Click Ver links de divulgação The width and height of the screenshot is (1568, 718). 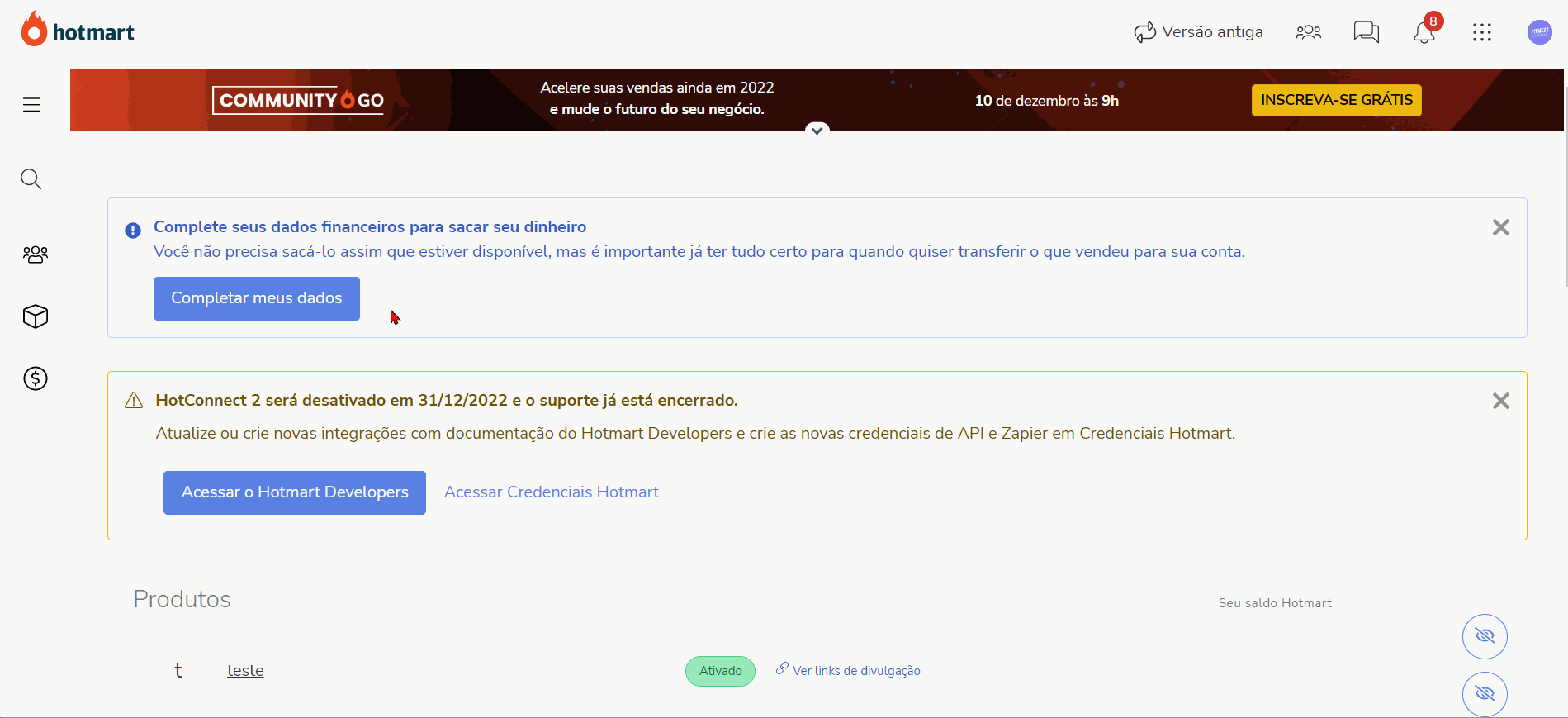point(848,670)
